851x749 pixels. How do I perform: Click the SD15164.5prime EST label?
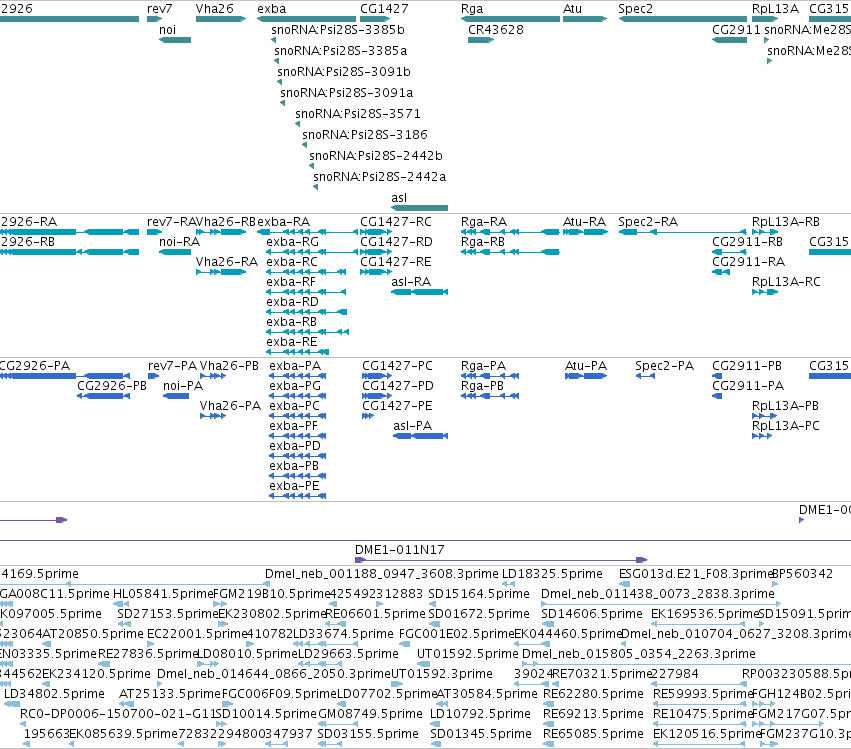[479, 594]
